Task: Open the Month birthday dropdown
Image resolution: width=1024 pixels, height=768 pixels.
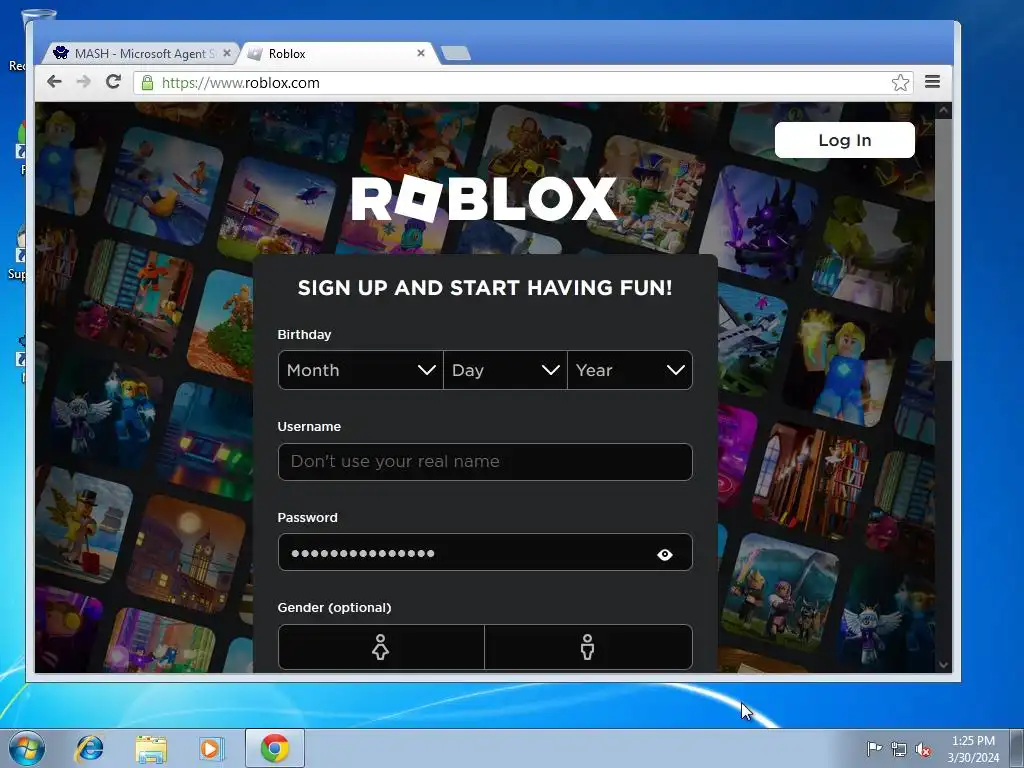Action: coord(360,370)
